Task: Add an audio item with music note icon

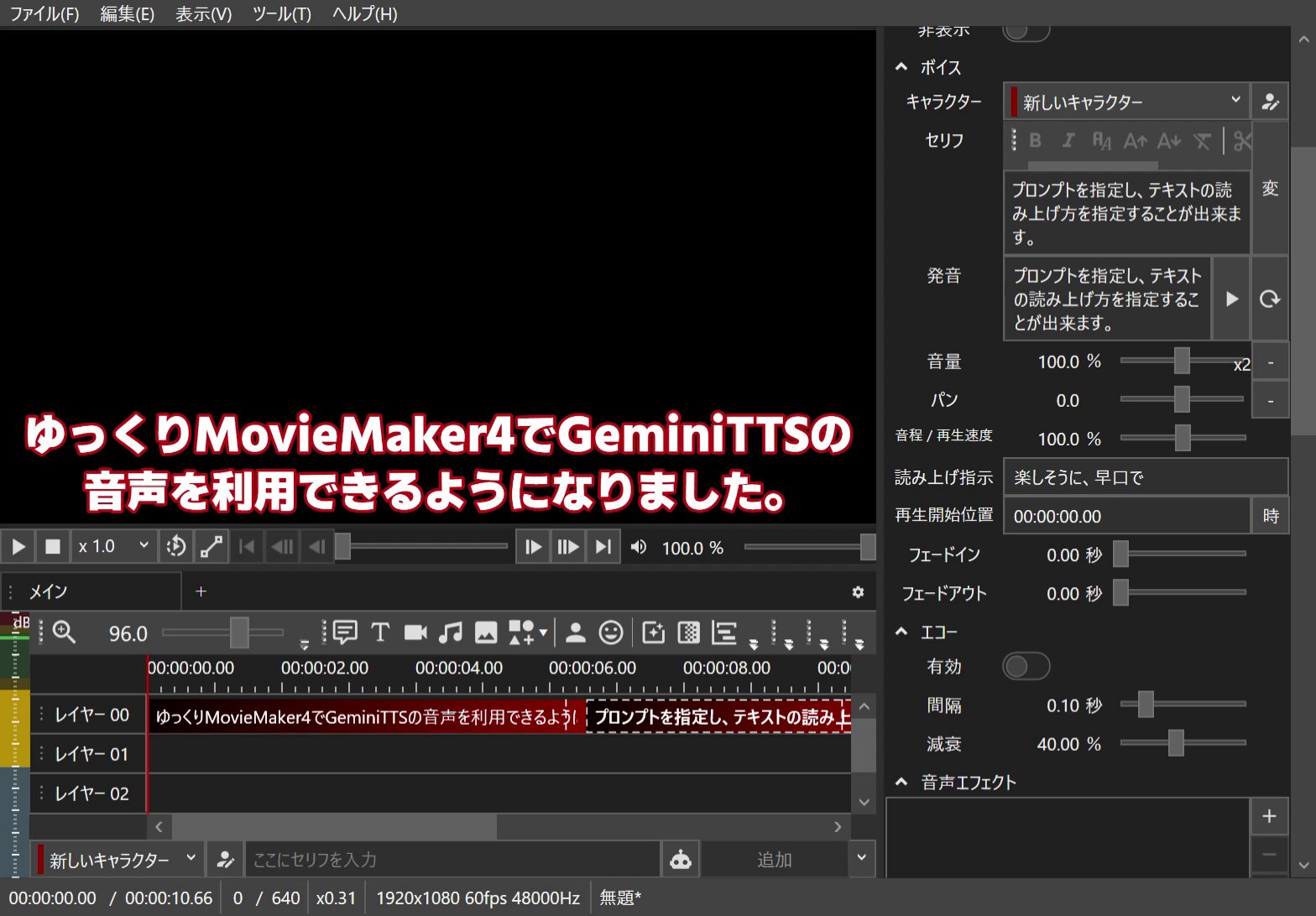Action: (x=451, y=632)
